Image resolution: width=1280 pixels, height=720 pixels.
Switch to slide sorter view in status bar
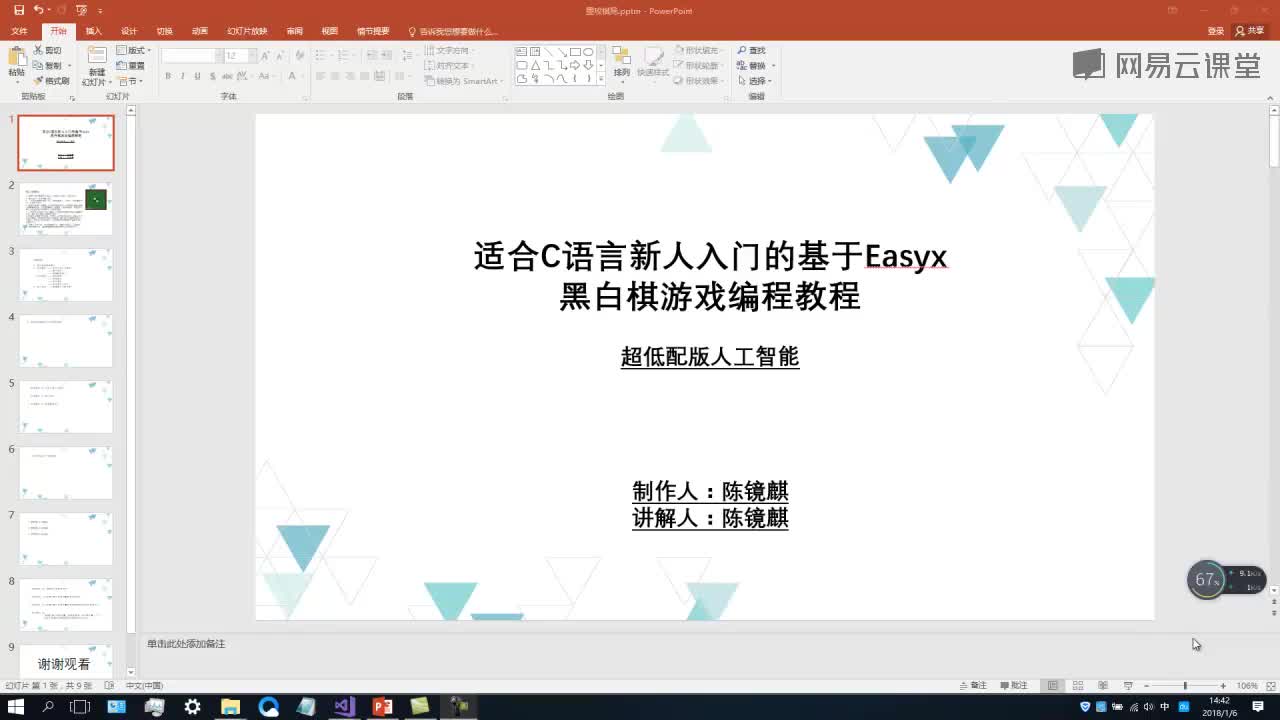point(1078,686)
